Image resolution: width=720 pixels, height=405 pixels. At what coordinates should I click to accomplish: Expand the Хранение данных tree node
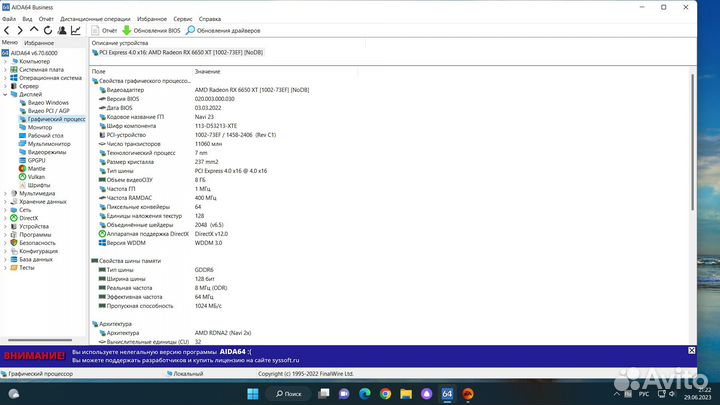[6, 202]
